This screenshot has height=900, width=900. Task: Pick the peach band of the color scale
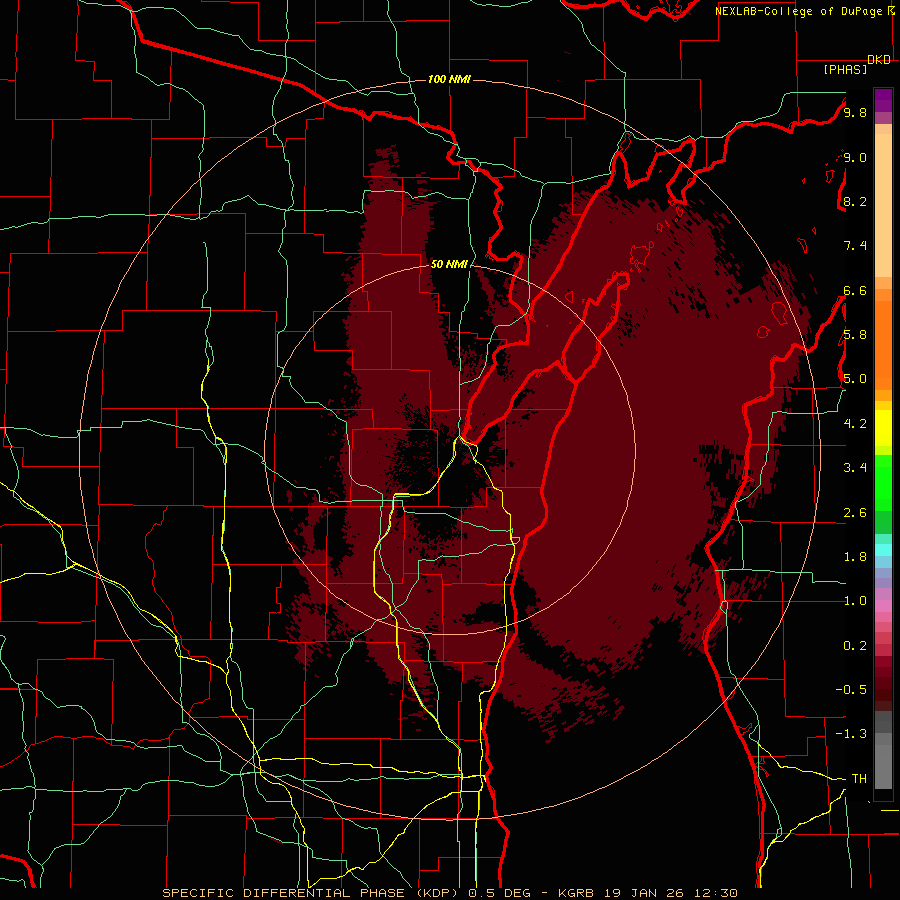point(883,205)
